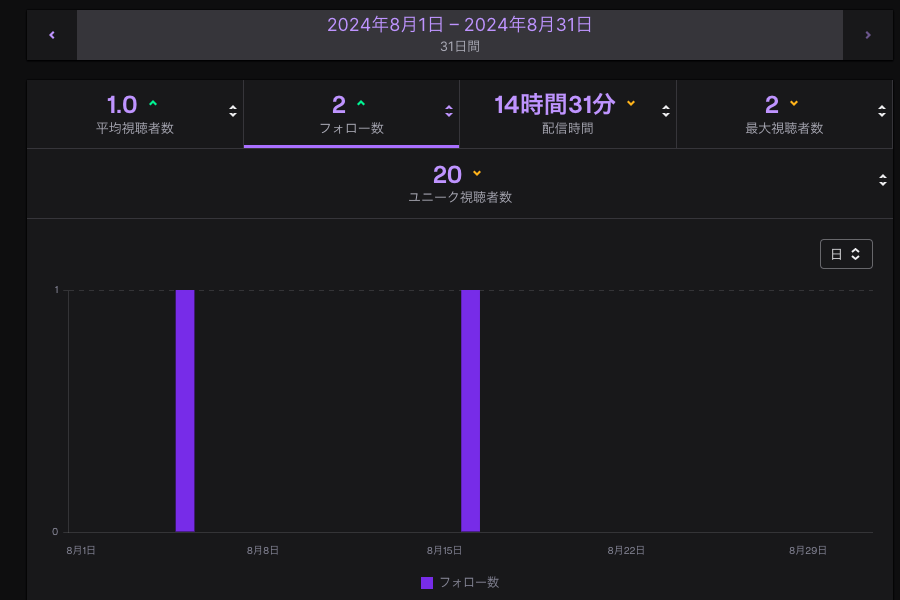
Task: Go to next month with right arrow
Action: point(867,35)
